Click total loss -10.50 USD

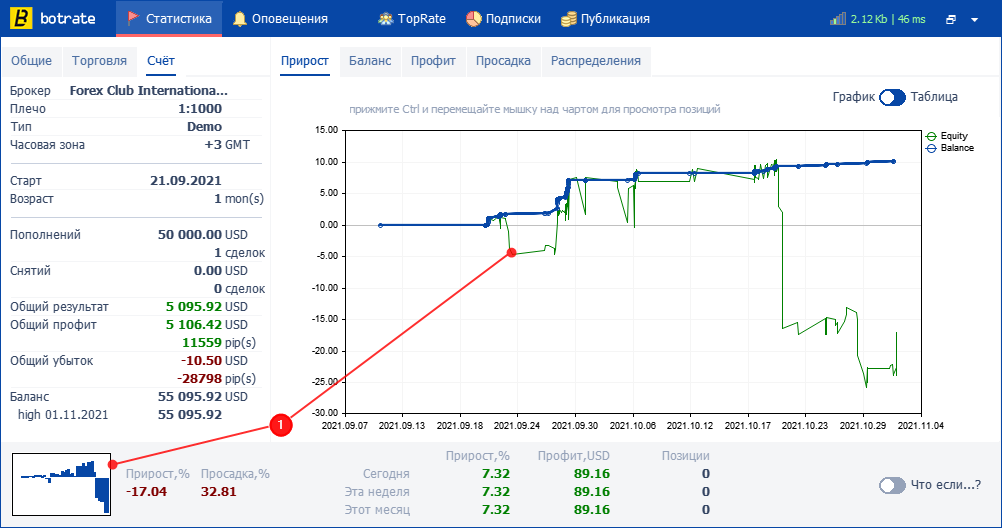click(x=214, y=361)
